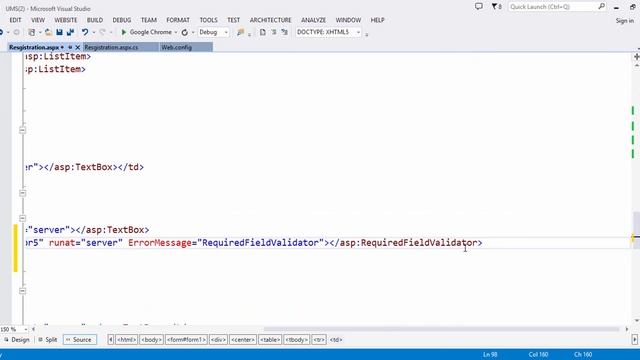Open the VIEW menu
640x360 pixels.
[x=38, y=20]
